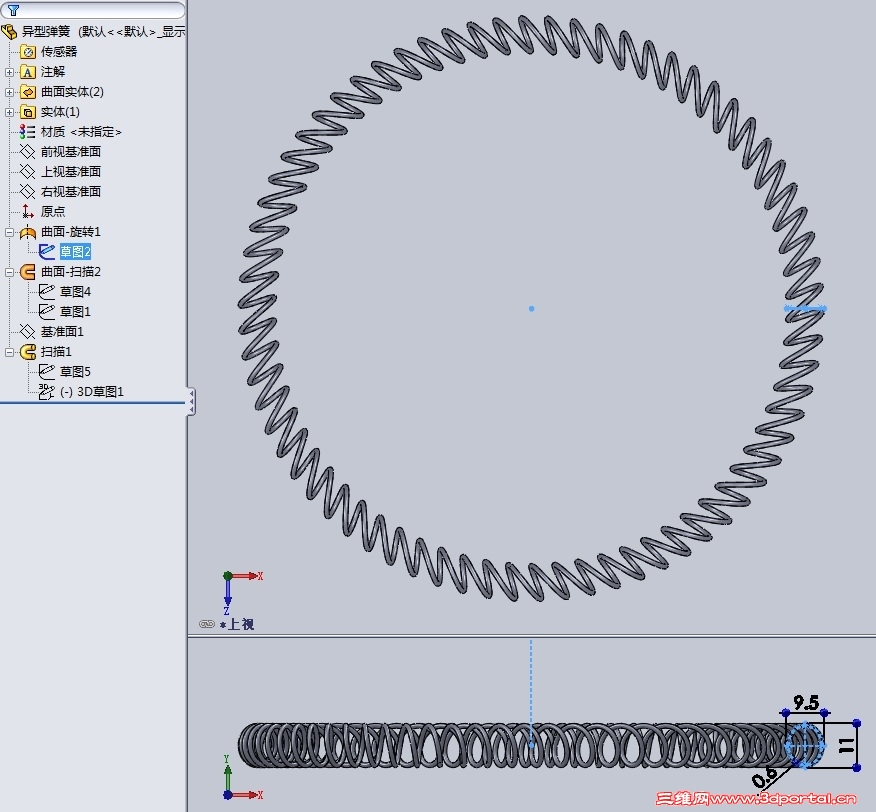
Task: Click the 实体(1) solid bodies folder icon
Action: [28, 112]
